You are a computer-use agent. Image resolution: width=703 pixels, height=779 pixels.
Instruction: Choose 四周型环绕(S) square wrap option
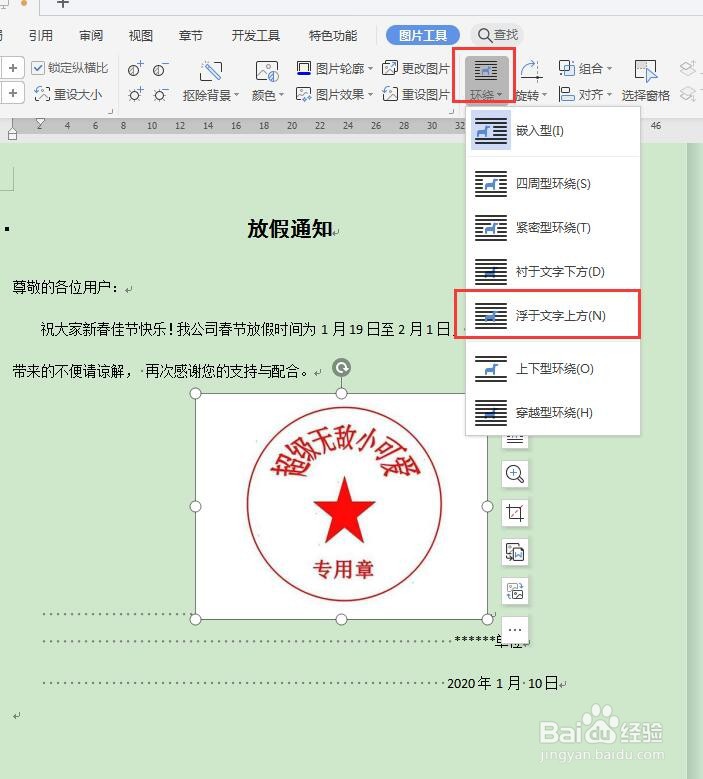point(552,184)
